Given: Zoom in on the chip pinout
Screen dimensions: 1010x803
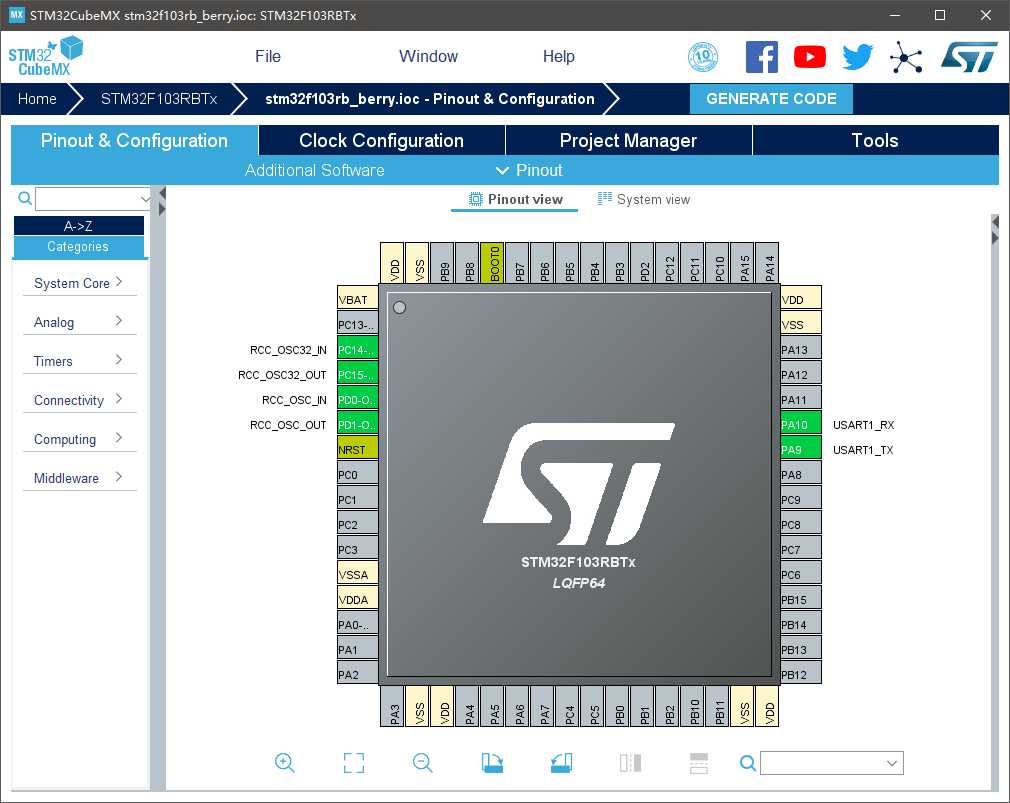Looking at the screenshot, I should pyautogui.click(x=284, y=763).
